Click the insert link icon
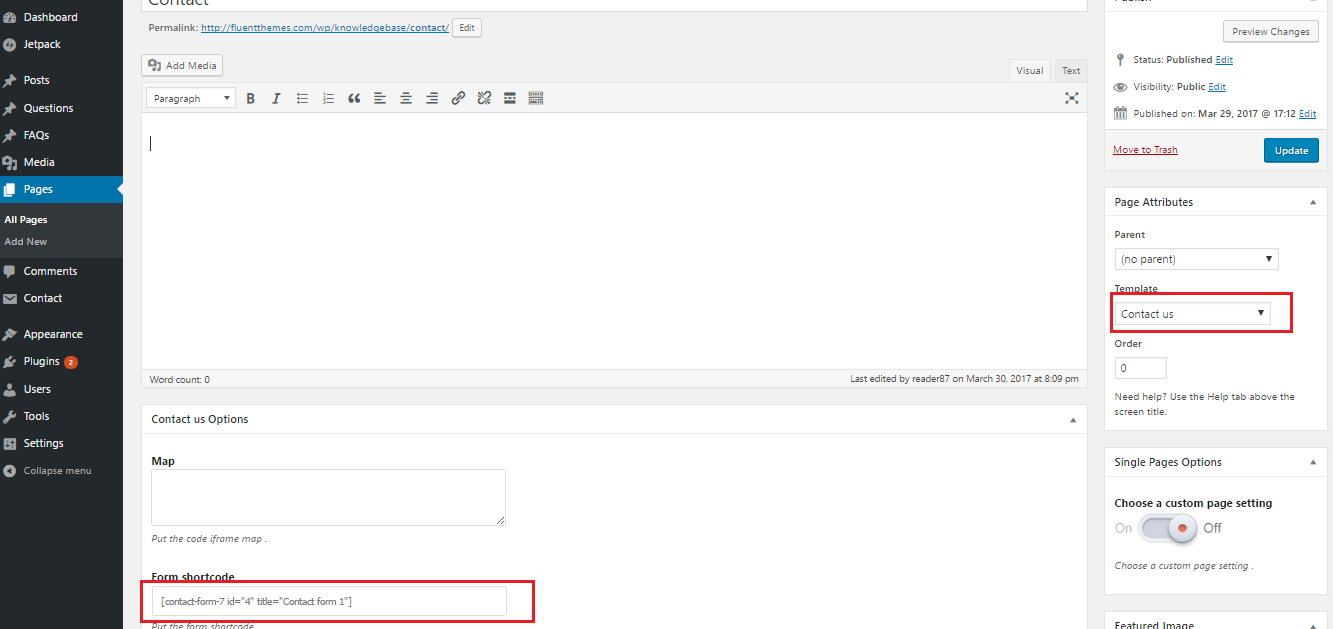1333x629 pixels. [458, 98]
